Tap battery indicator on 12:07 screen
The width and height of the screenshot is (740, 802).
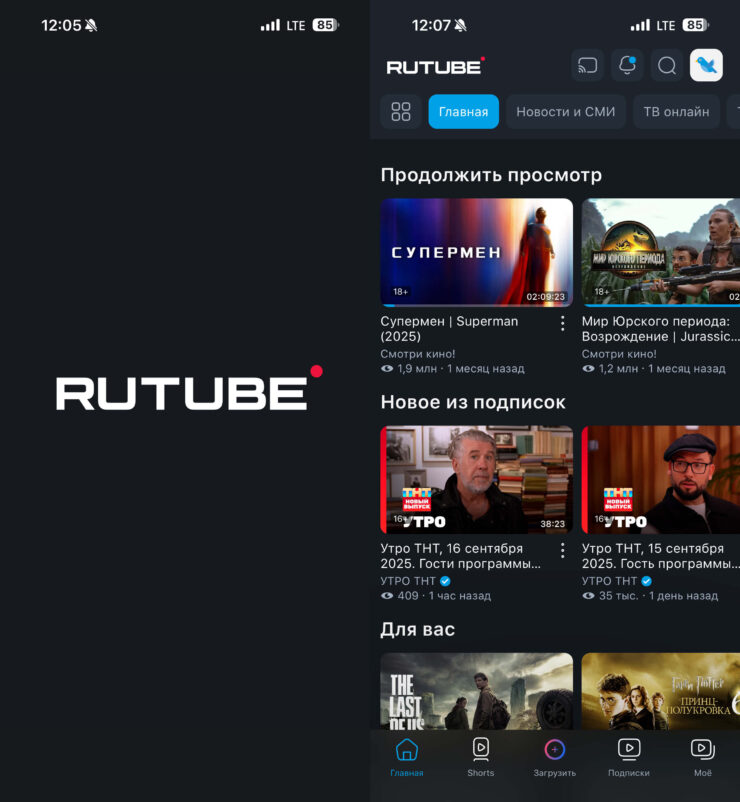click(696, 25)
